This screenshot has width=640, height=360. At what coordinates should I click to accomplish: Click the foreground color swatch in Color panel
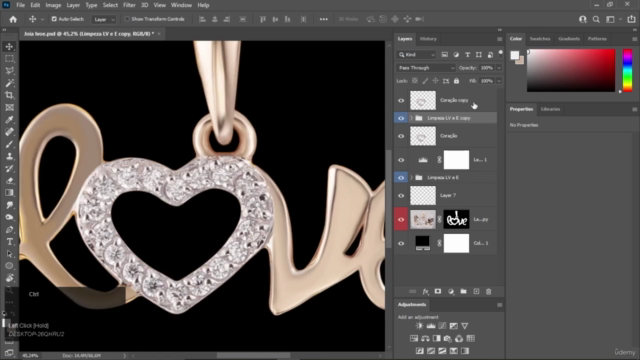point(515,55)
